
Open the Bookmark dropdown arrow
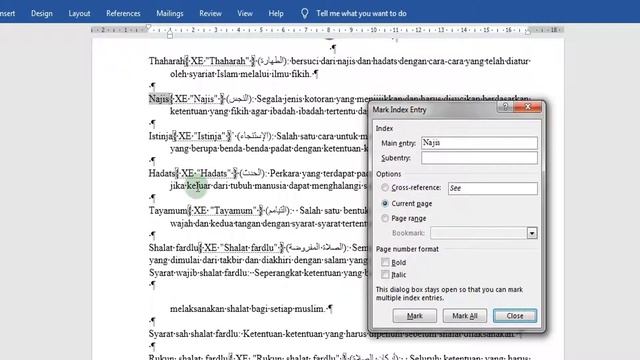[x=532, y=233]
